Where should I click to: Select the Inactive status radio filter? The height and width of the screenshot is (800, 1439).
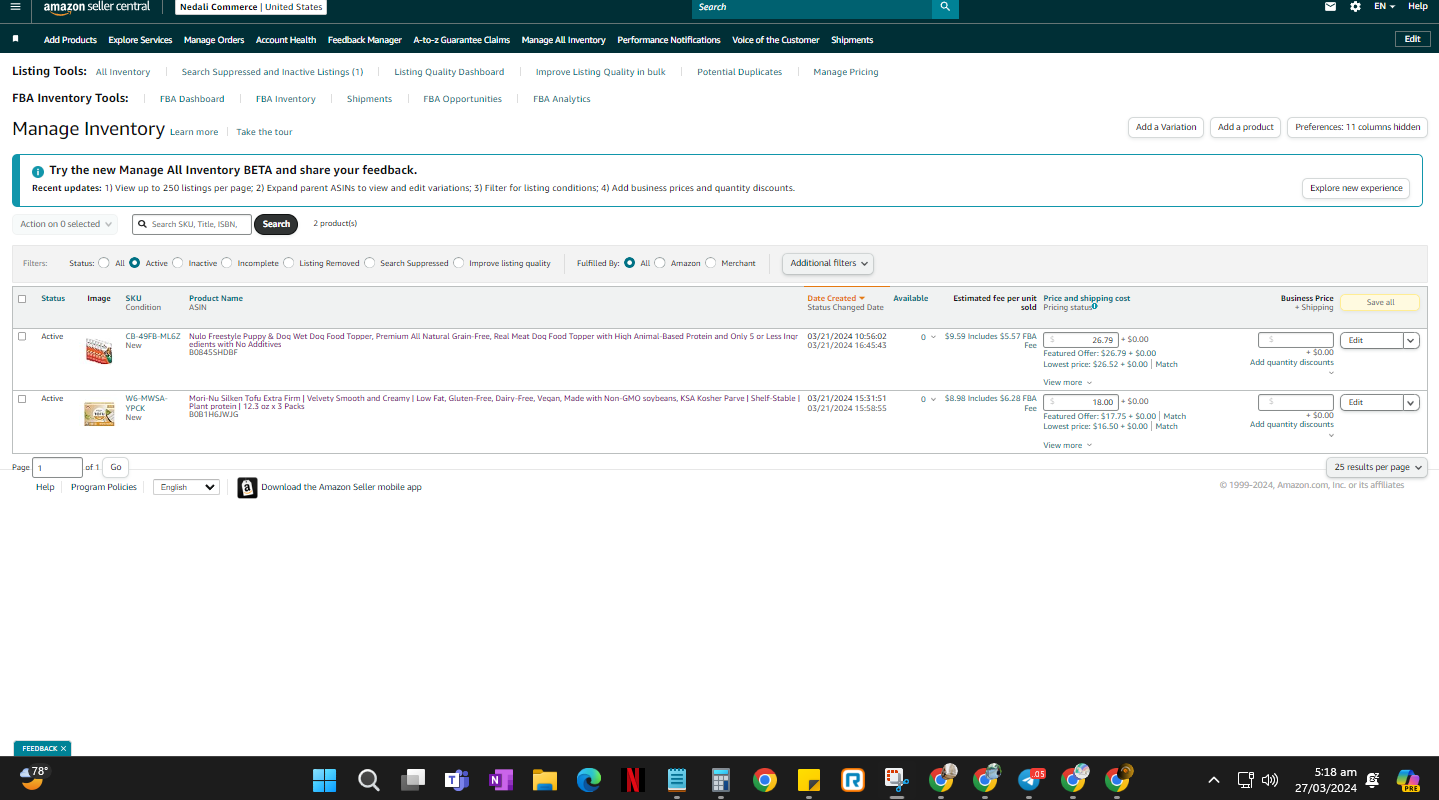(178, 263)
